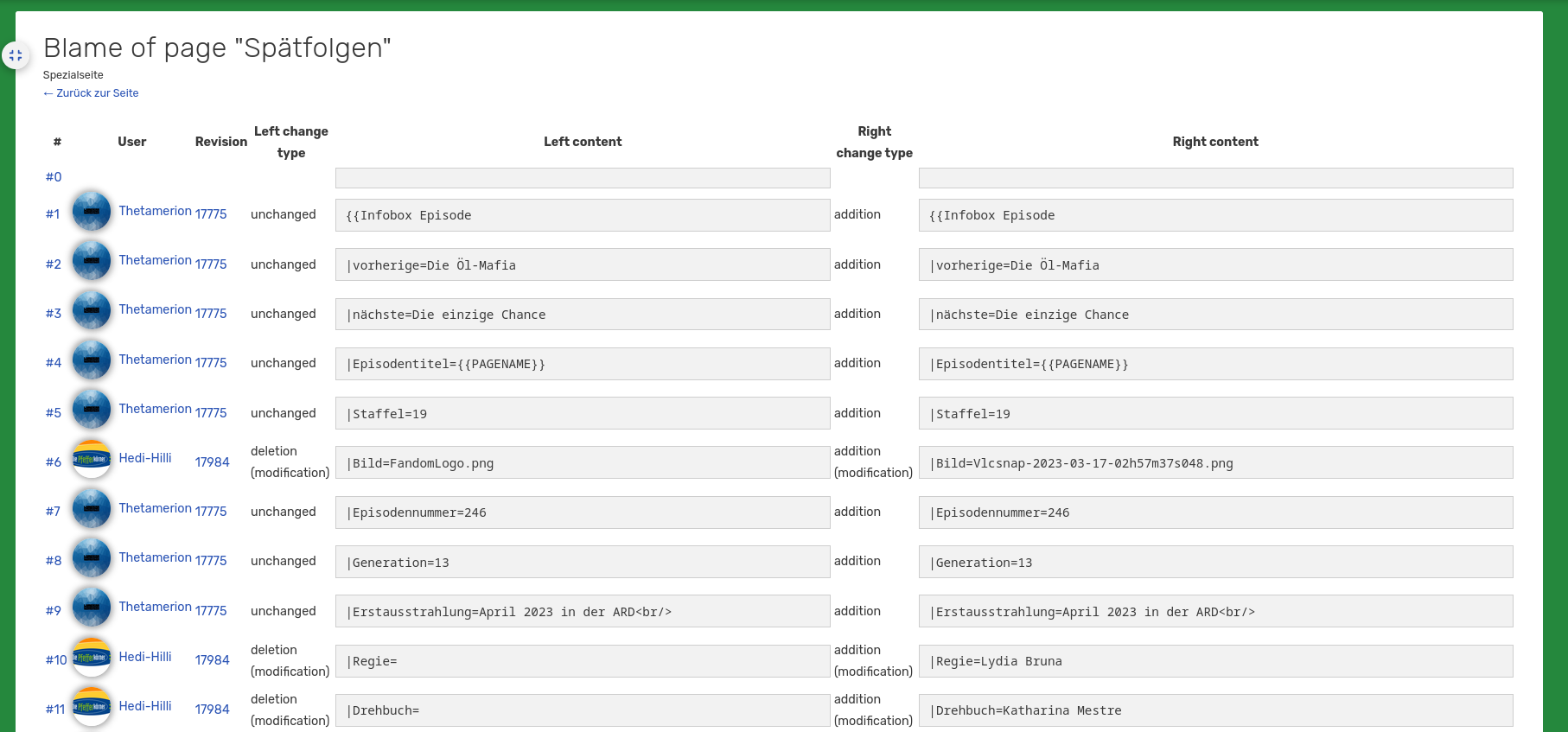Jump to line anchor #4

pyautogui.click(x=54, y=363)
